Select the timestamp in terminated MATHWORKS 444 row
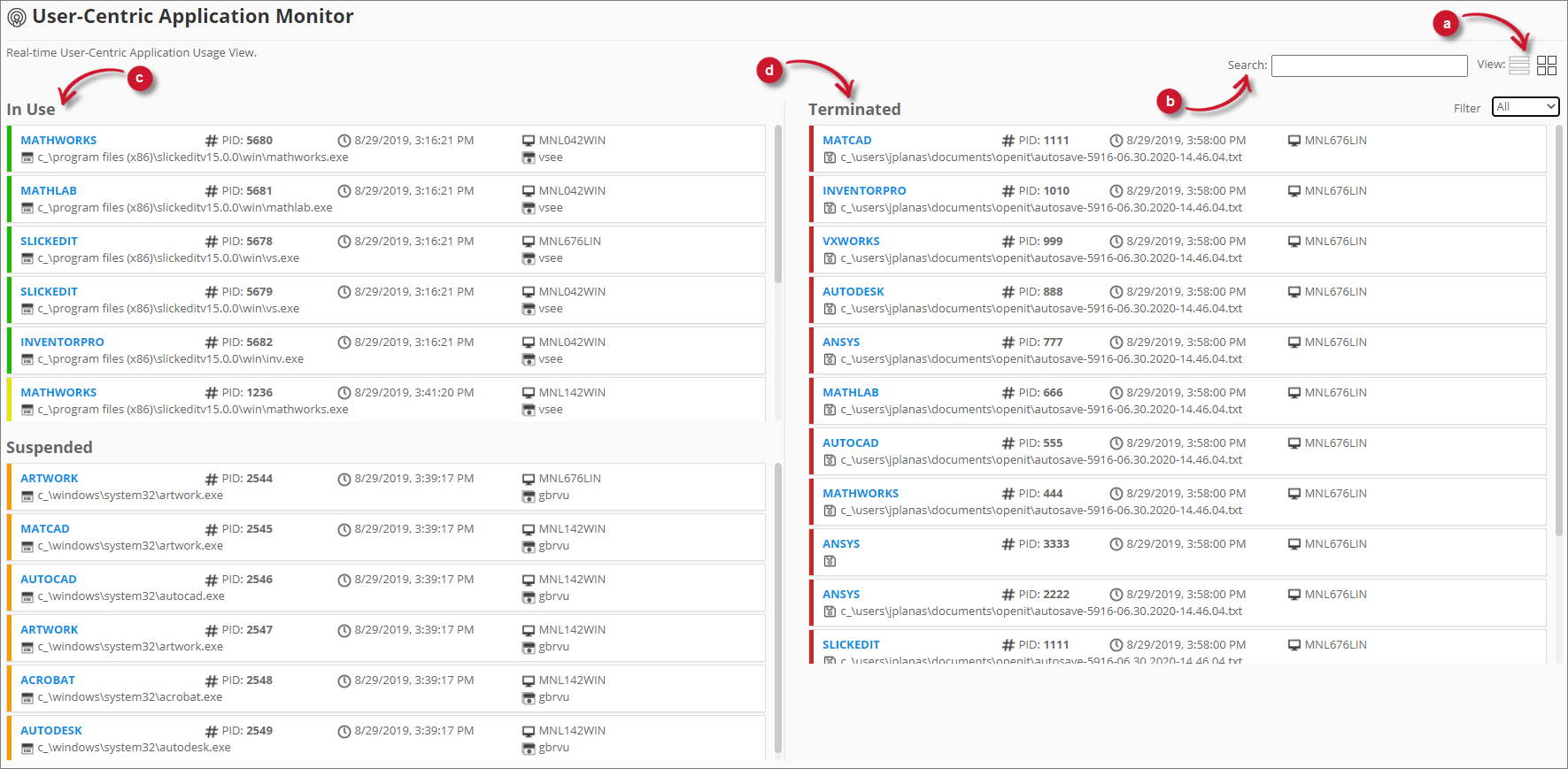The height and width of the screenshot is (769, 1568). [1186, 493]
